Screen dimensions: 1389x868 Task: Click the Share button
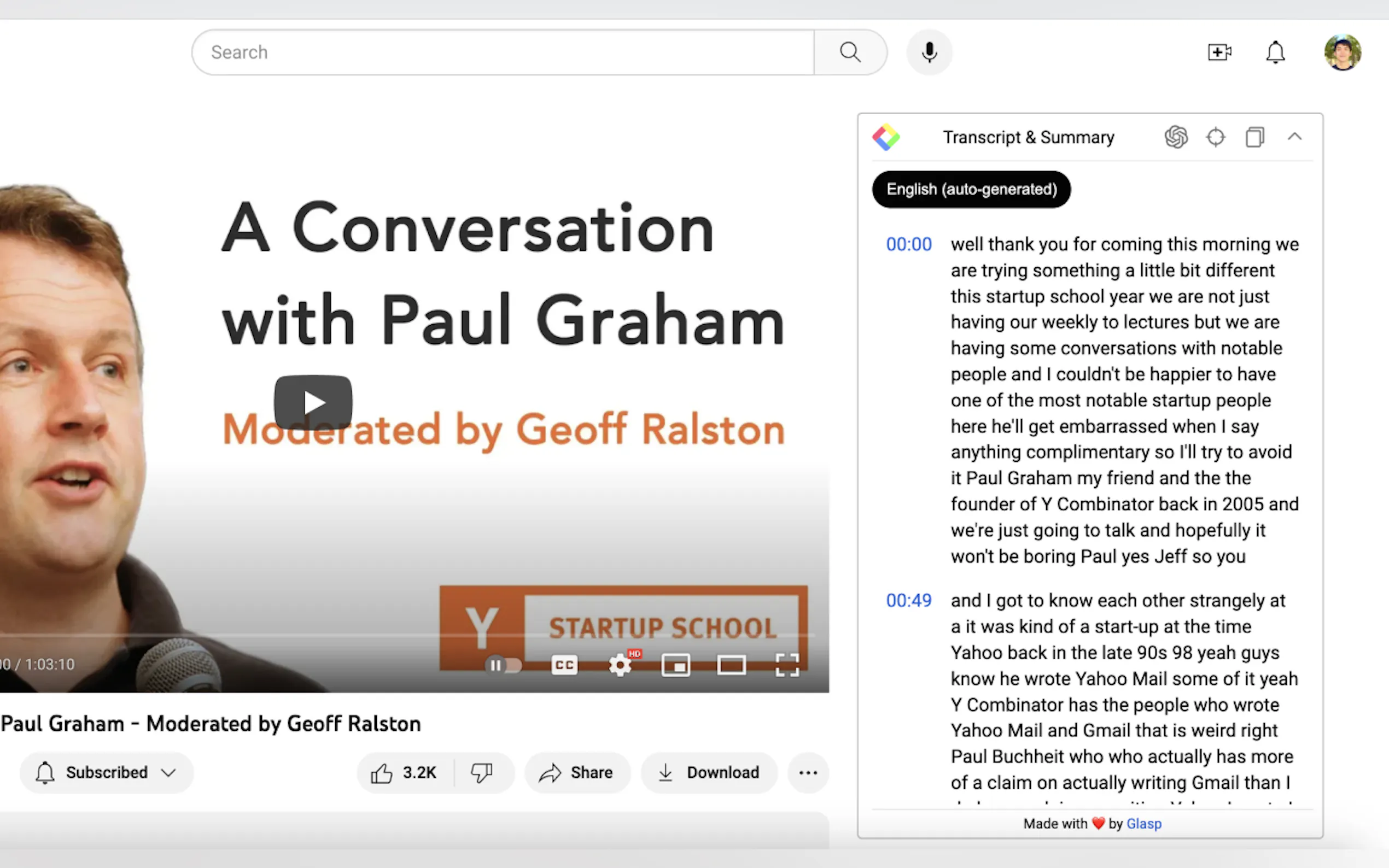[577, 773]
